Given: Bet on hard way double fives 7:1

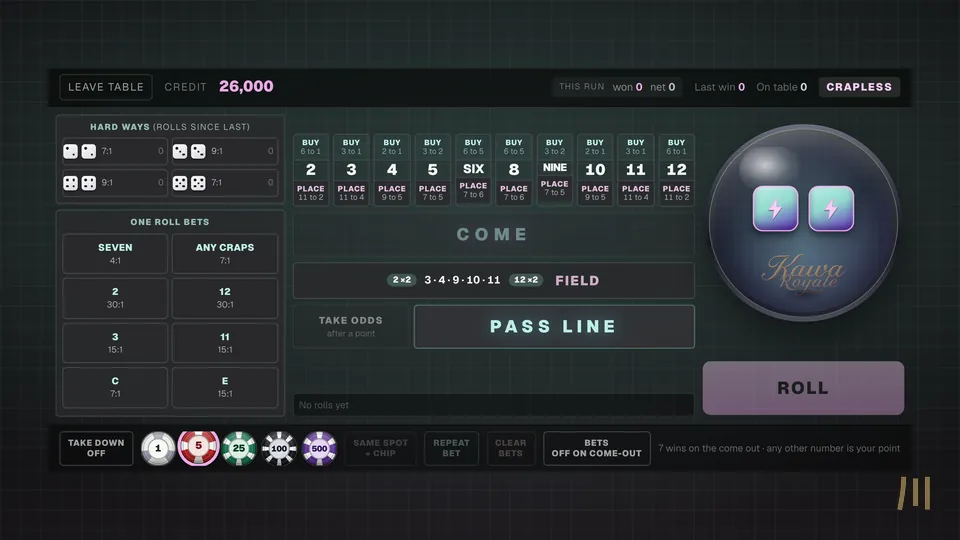Looking at the screenshot, I should [223, 182].
